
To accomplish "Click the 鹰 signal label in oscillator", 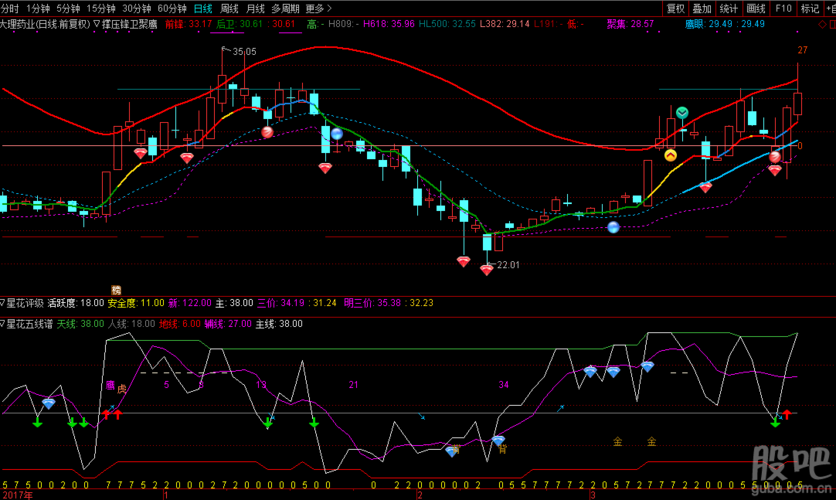I will pos(110,385).
